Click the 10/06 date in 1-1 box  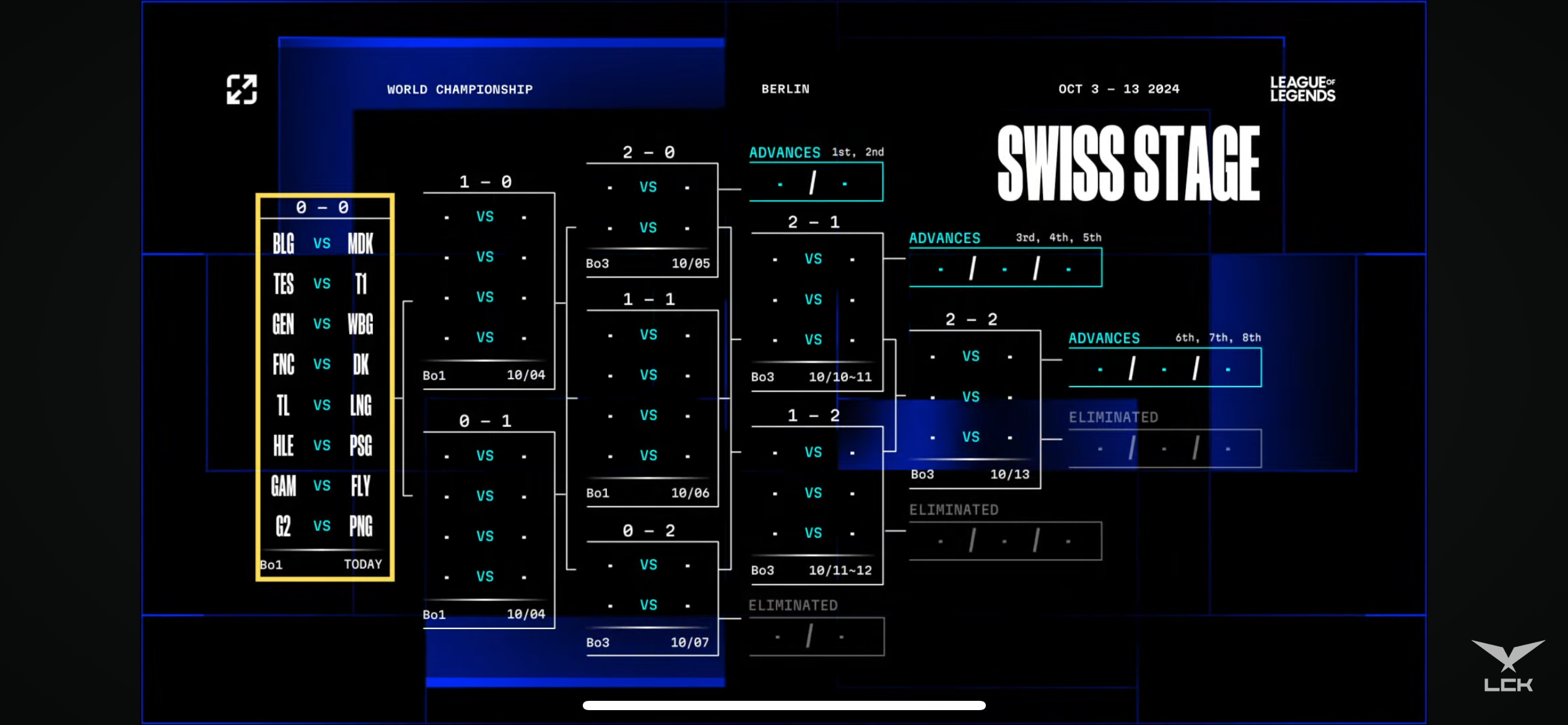690,493
